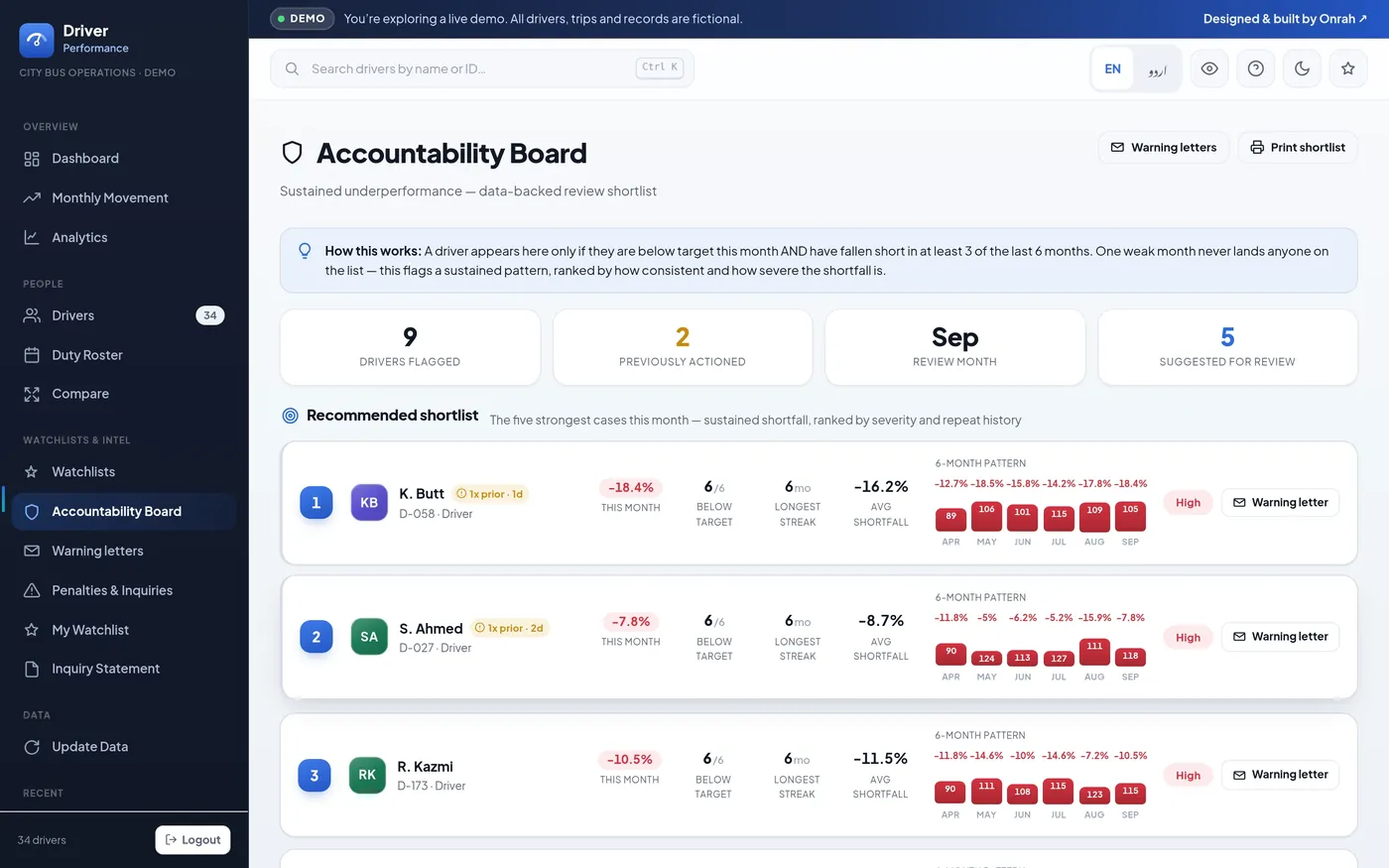Toggle the eye visibility icon in header
The image size is (1389, 868).
point(1209,68)
